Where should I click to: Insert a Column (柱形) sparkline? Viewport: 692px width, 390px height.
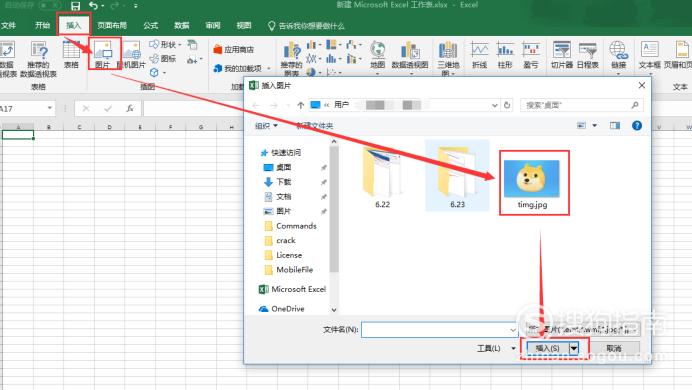[x=505, y=55]
